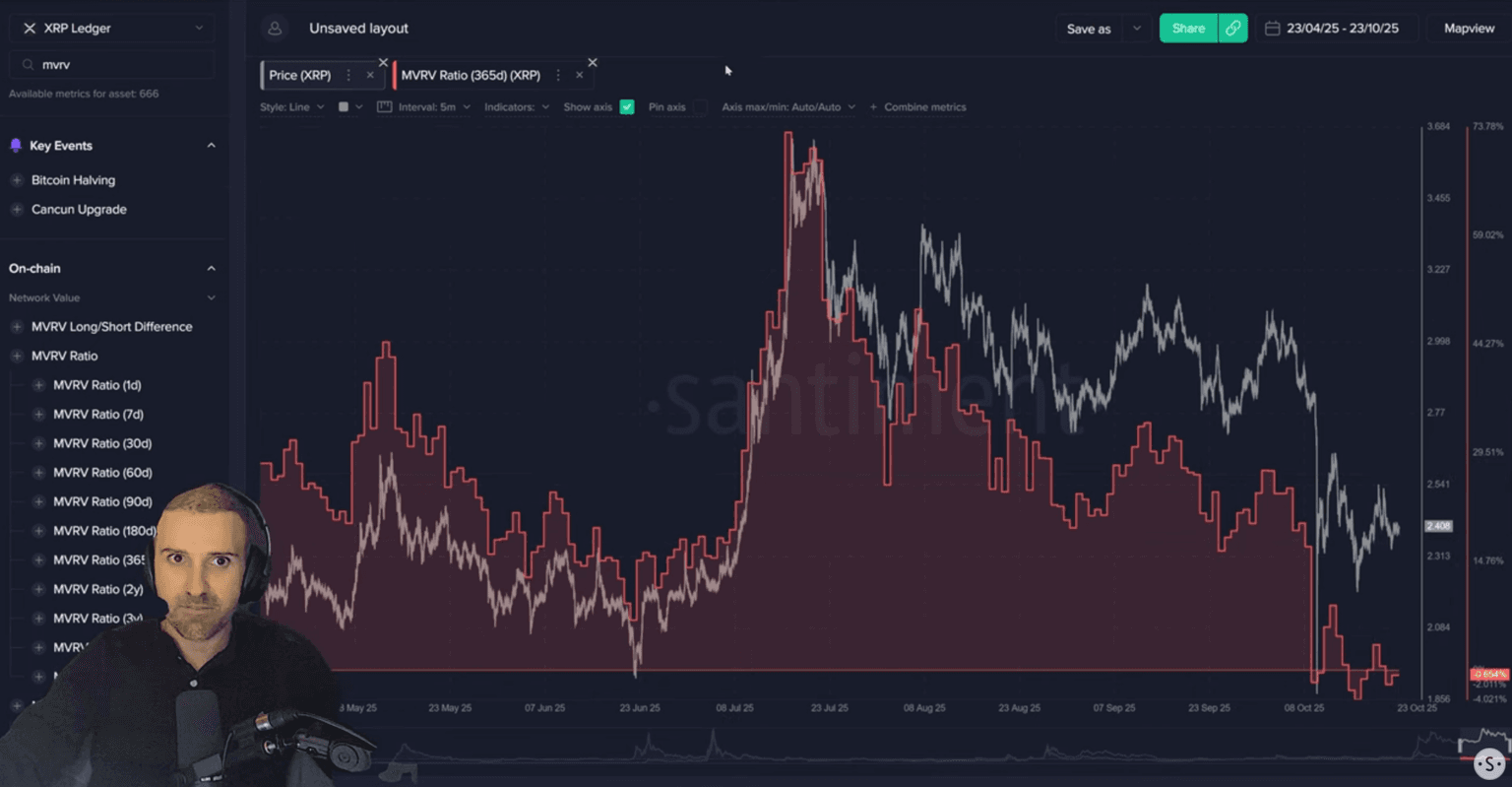This screenshot has width=1512, height=787.
Task: Add the Bitcoin Halving key event
Action: (17, 180)
